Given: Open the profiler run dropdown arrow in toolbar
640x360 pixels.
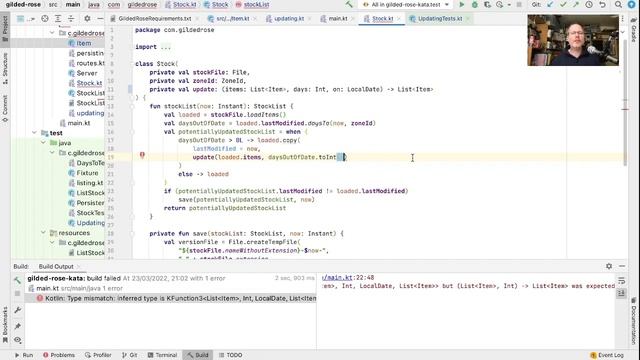Looking at the screenshot, I should click(509, 5).
